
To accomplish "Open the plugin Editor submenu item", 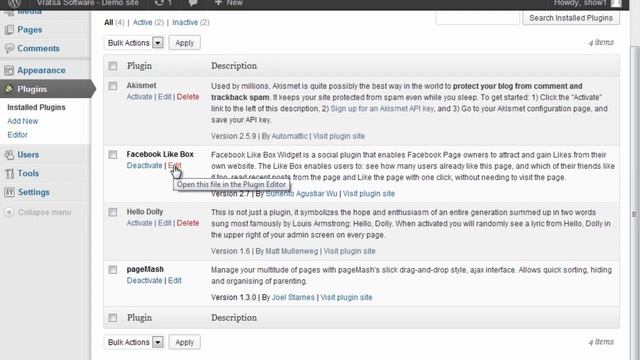I will coord(17,135).
